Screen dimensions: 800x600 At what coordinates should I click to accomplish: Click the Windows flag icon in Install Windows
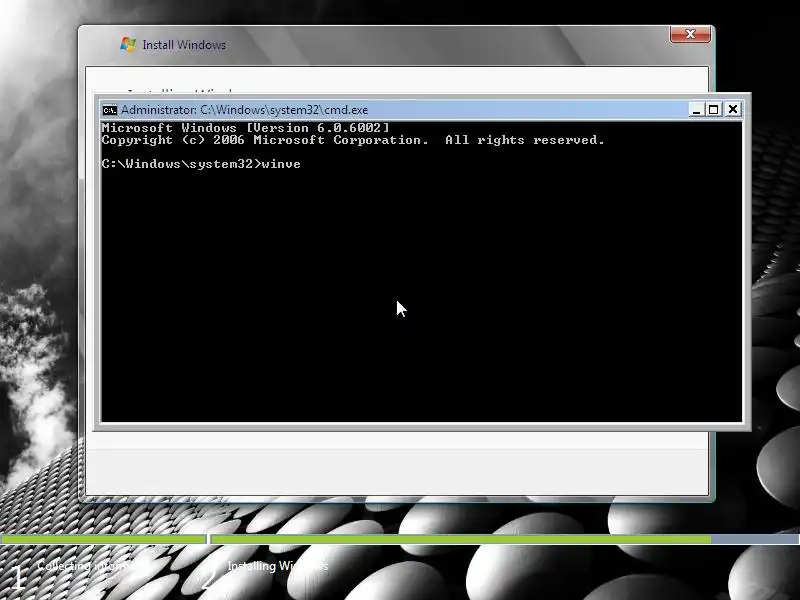128,44
